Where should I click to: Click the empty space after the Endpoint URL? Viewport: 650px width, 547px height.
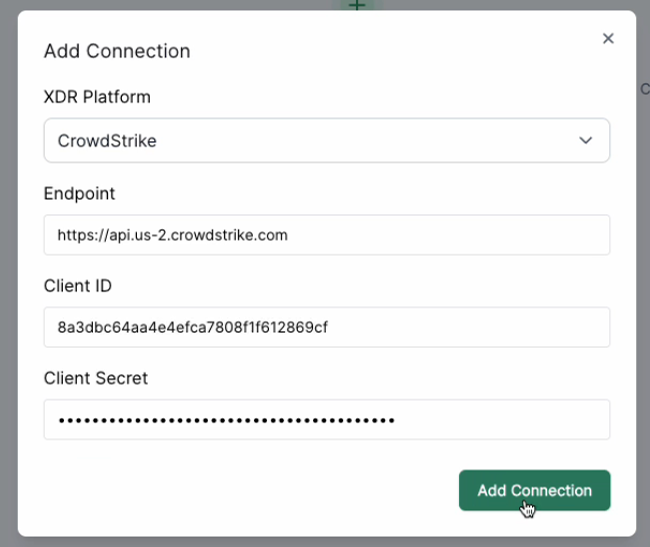(450, 236)
